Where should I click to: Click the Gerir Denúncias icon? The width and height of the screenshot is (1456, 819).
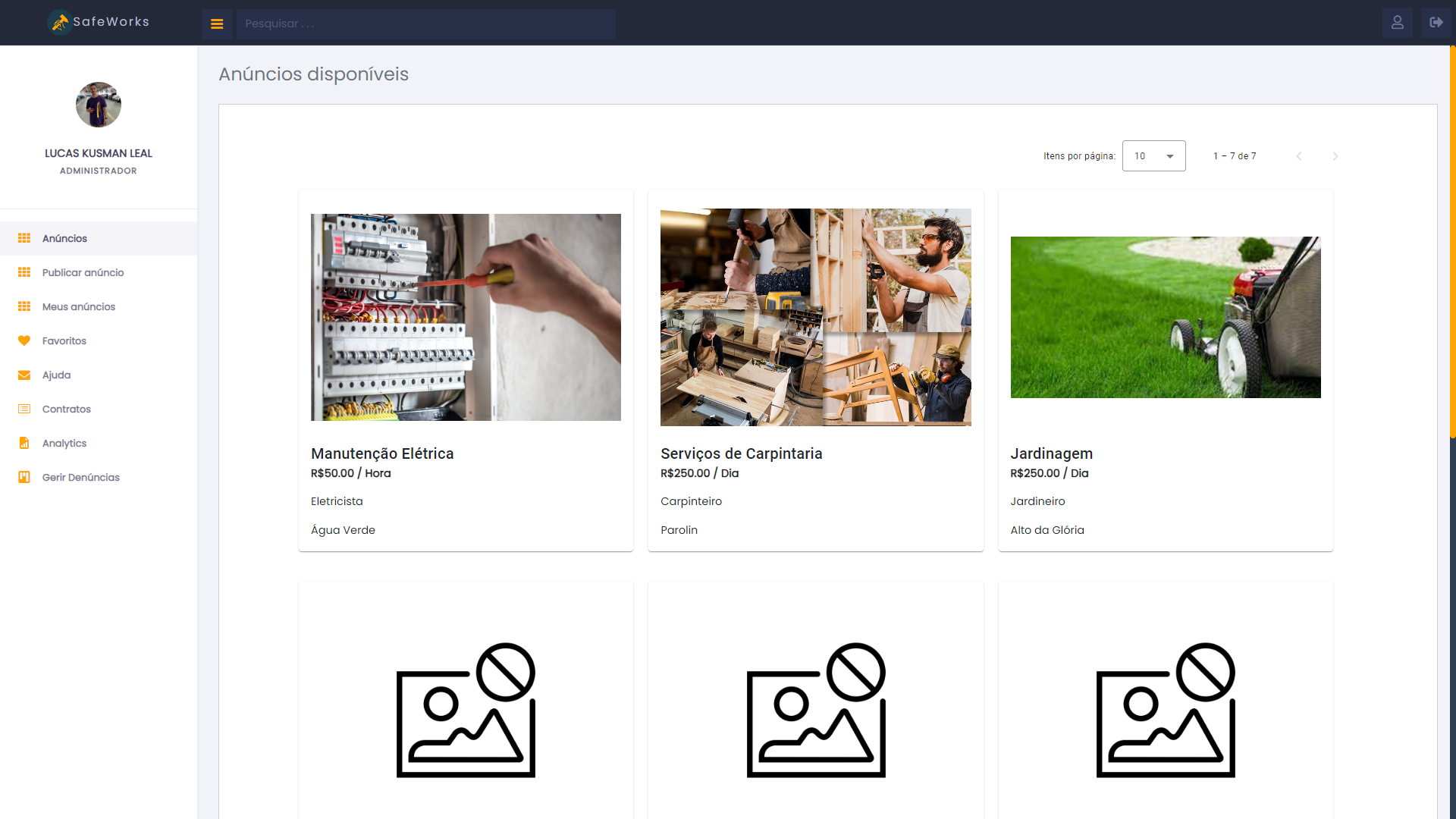click(x=24, y=477)
